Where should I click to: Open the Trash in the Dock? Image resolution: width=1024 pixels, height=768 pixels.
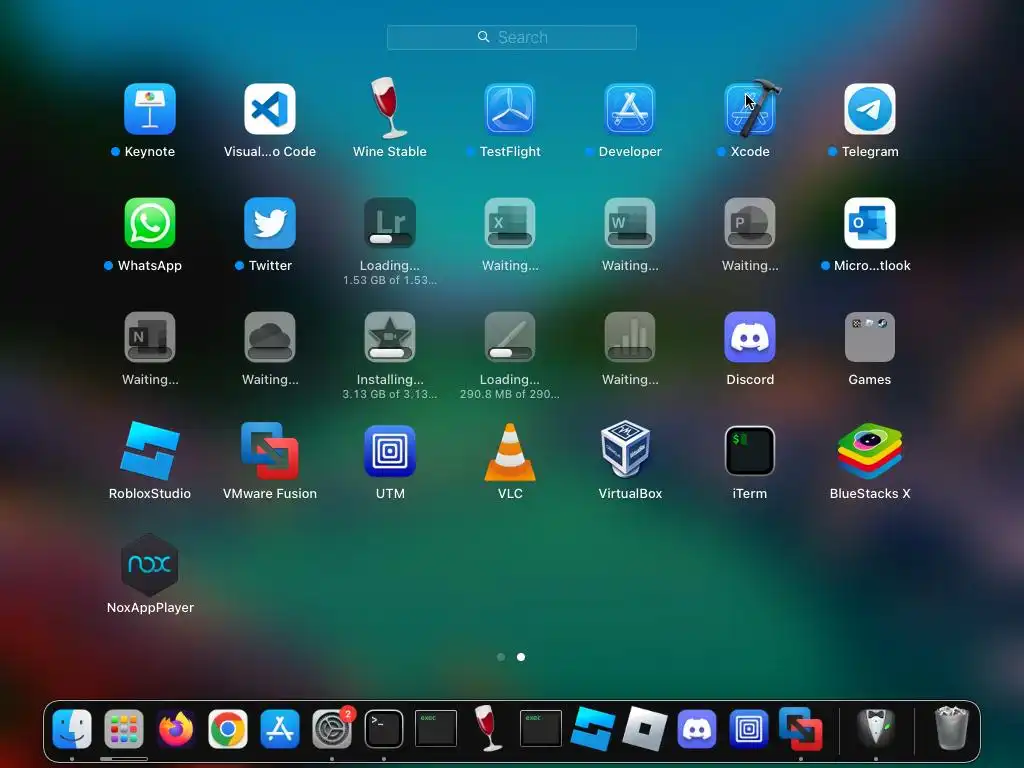(x=952, y=728)
